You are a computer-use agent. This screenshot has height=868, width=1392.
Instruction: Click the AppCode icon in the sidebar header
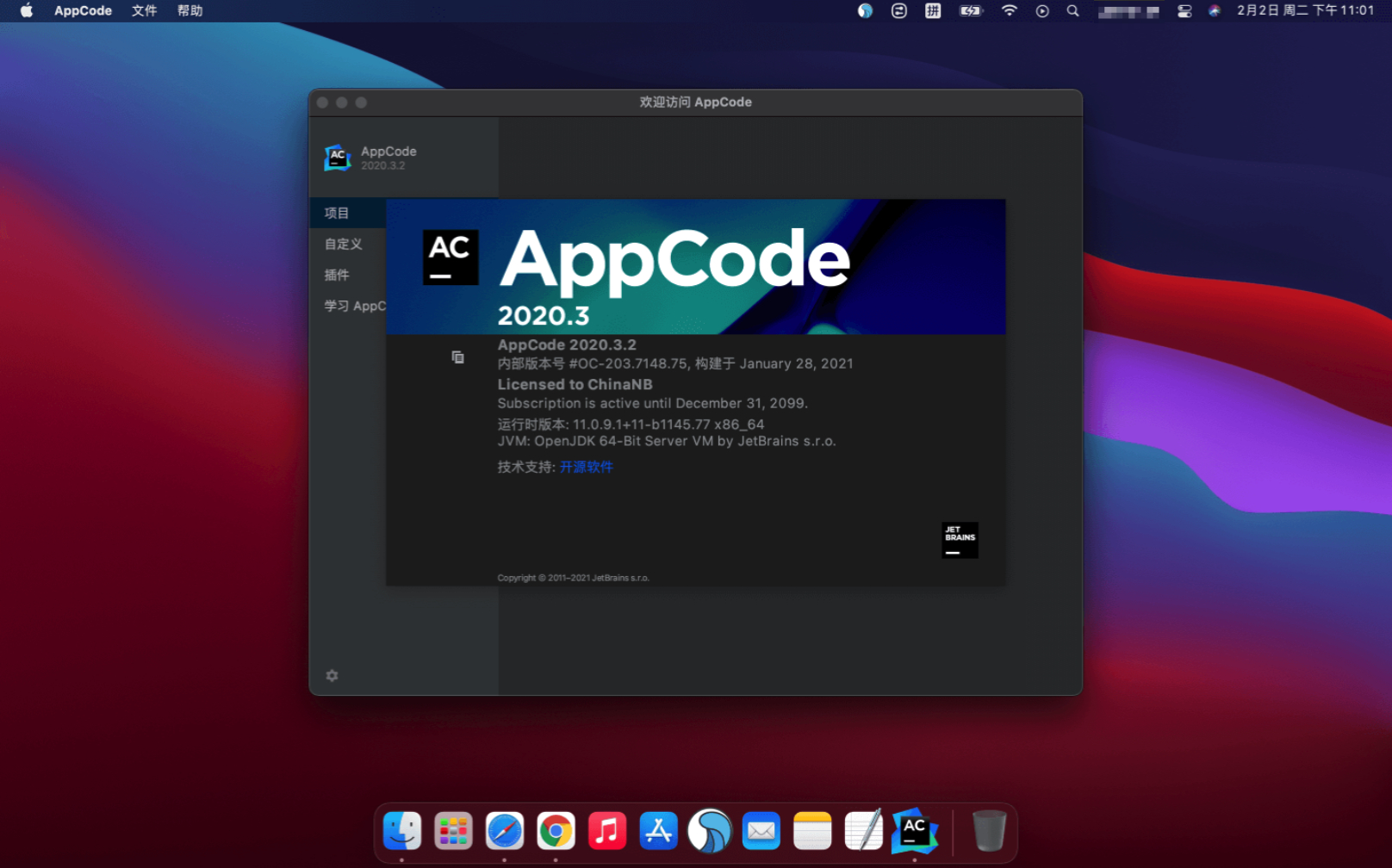tap(338, 158)
